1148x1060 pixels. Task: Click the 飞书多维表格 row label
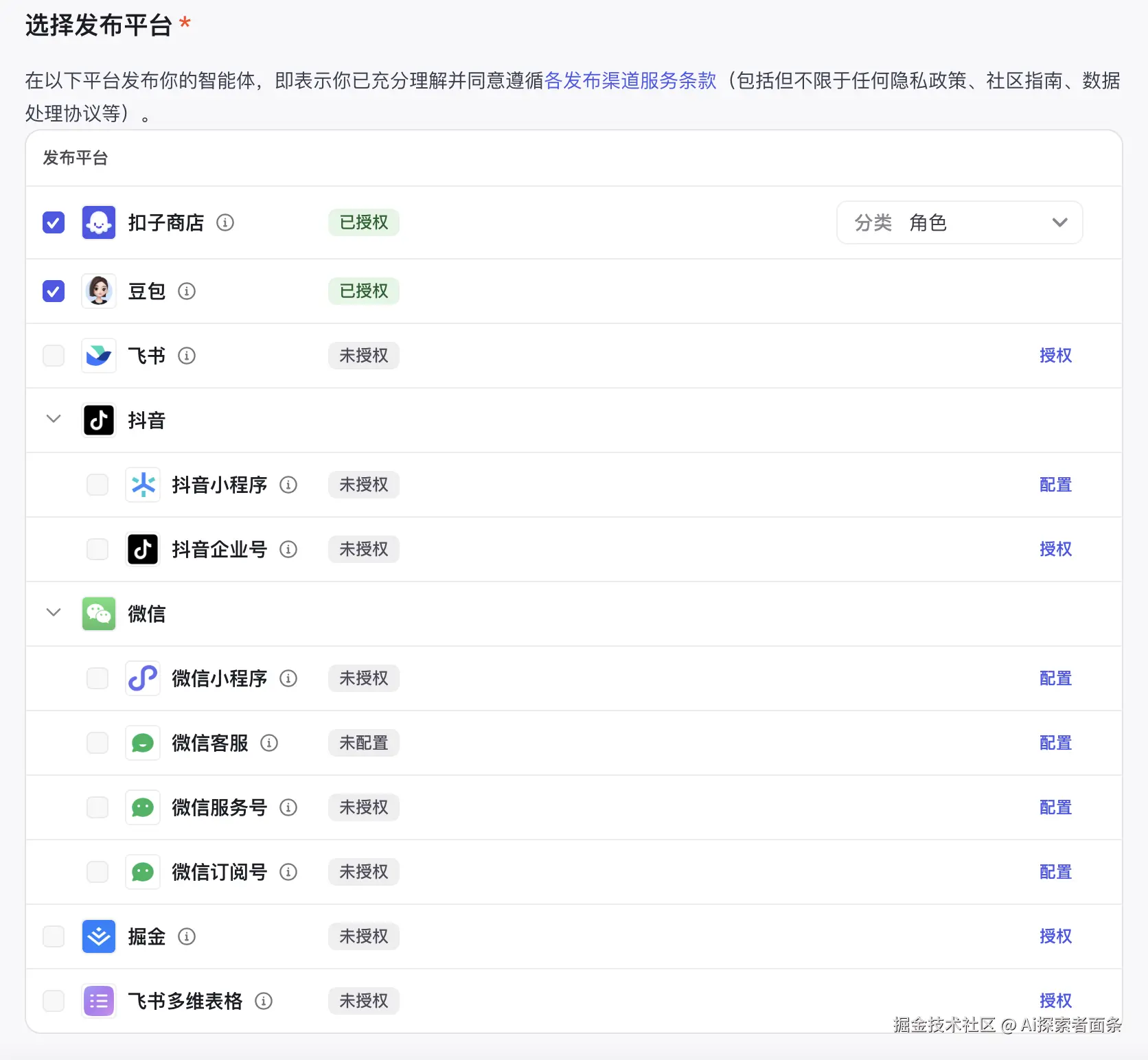(x=185, y=1001)
